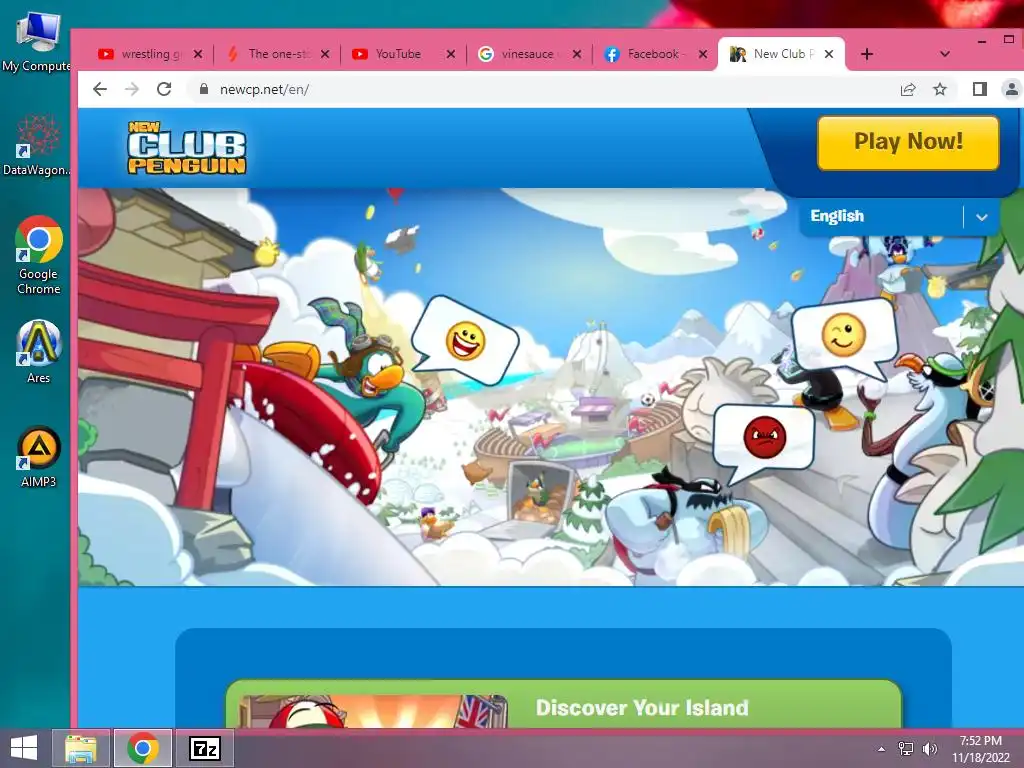
Task: Open the Chrome profile avatar
Action: (1011, 89)
